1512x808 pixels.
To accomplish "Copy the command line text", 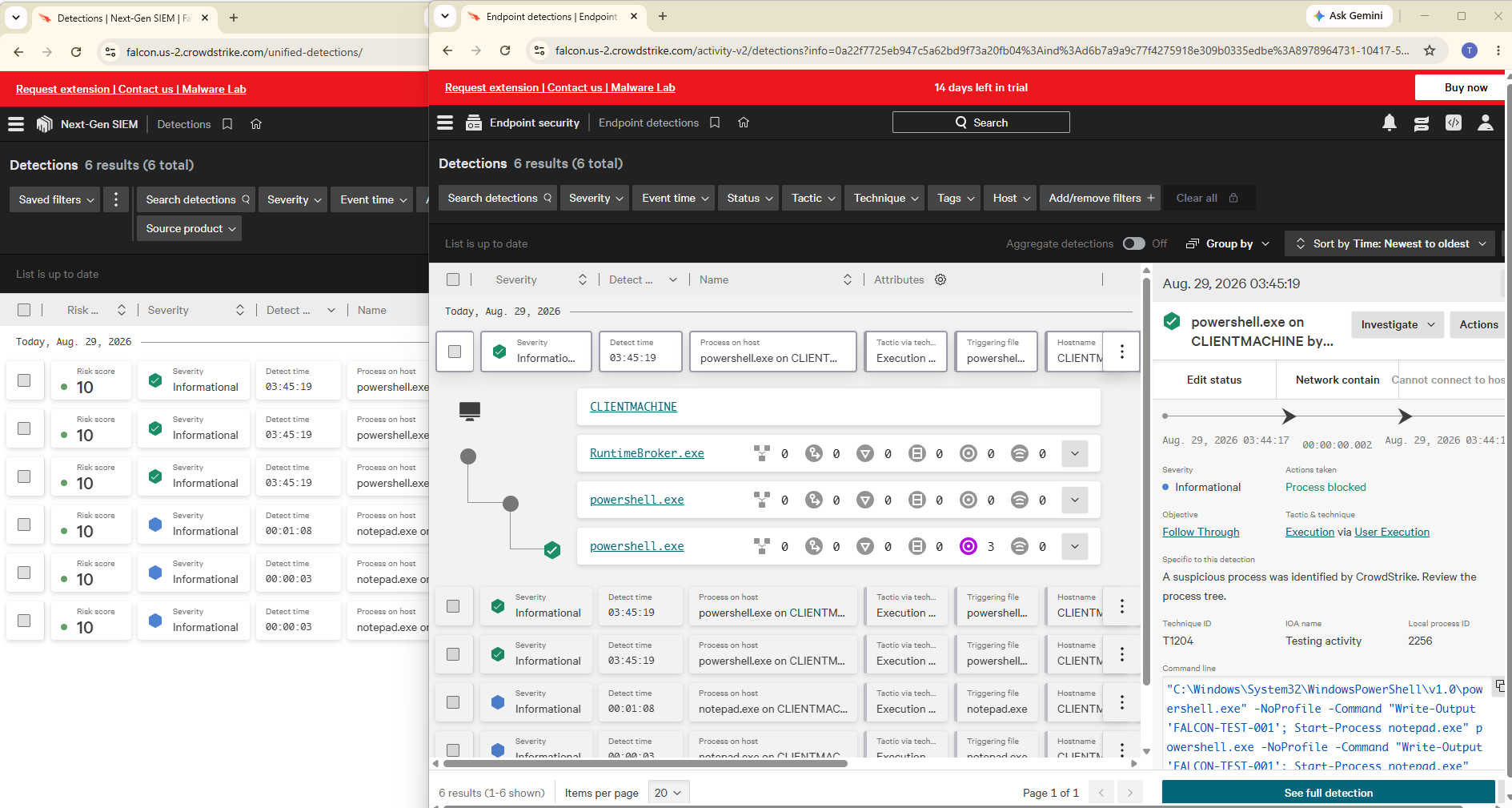I will [x=1500, y=686].
